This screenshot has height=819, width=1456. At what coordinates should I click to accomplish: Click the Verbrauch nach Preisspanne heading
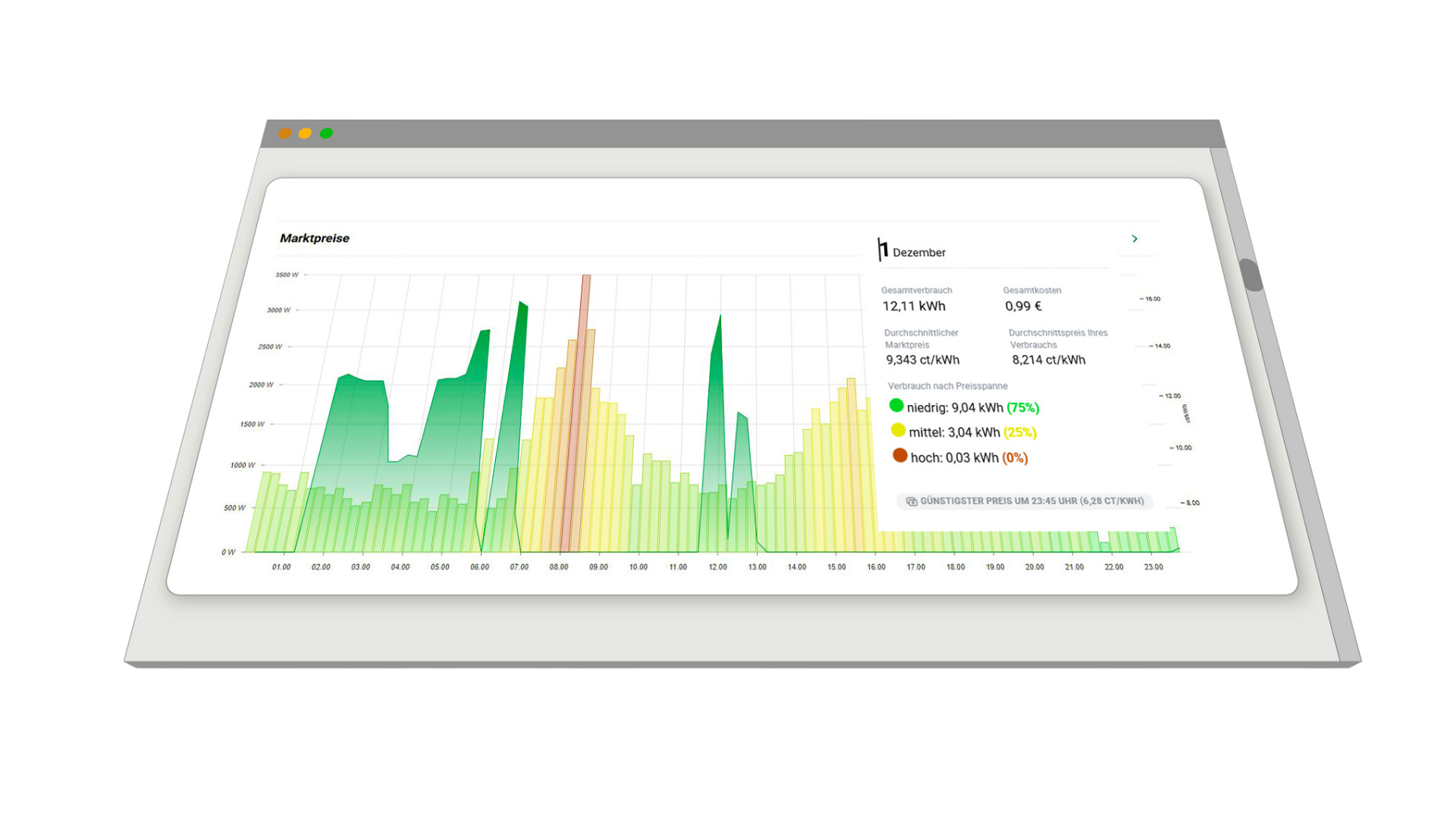pos(948,386)
